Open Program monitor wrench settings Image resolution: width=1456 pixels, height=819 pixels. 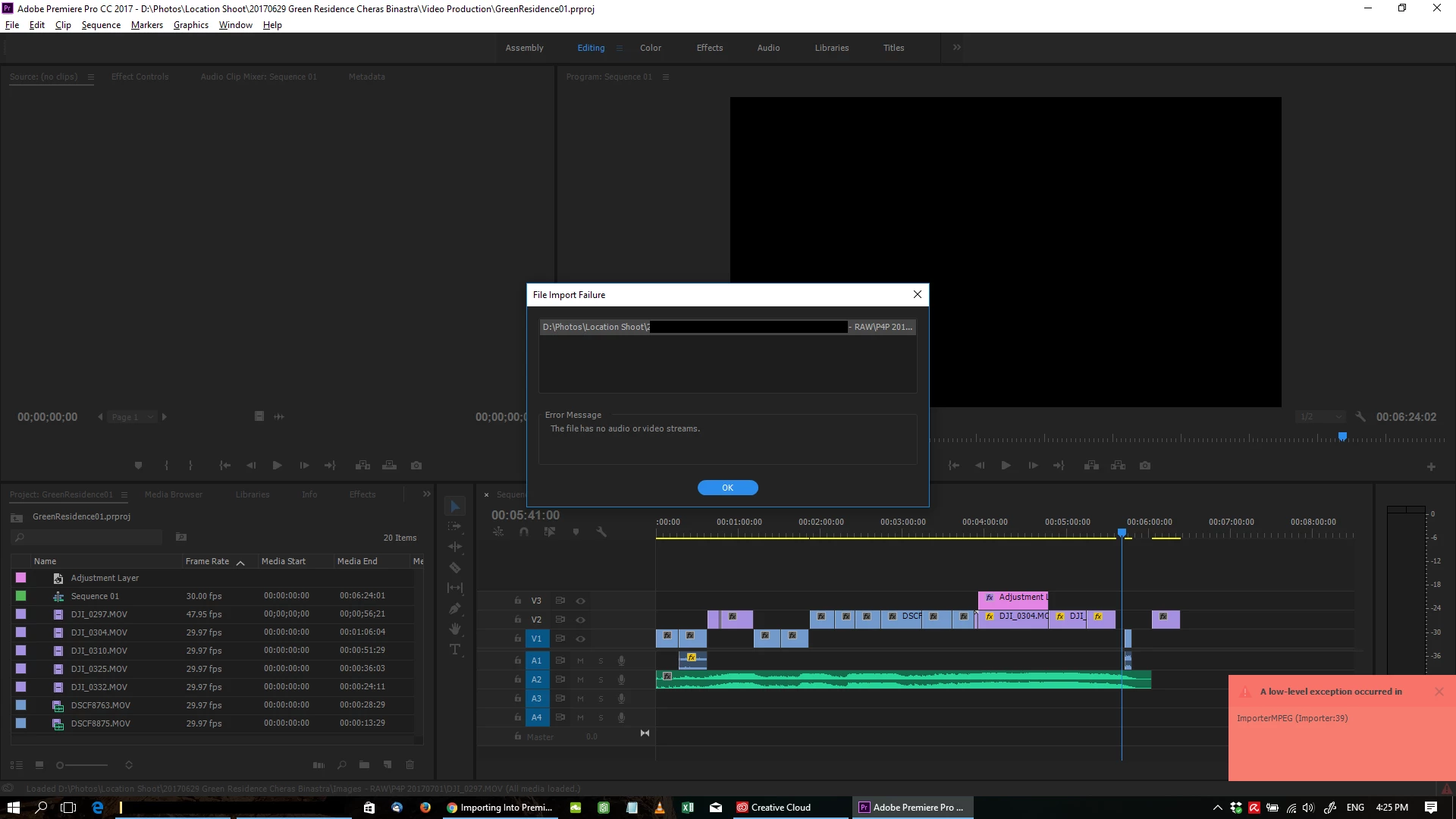pyautogui.click(x=1360, y=417)
